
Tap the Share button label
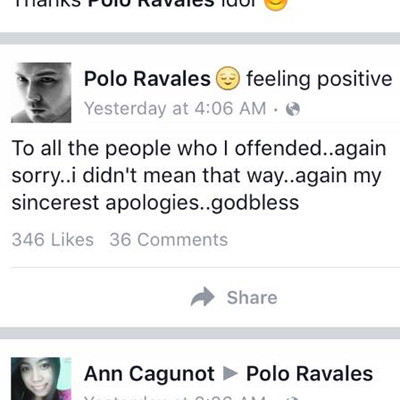[252, 298]
